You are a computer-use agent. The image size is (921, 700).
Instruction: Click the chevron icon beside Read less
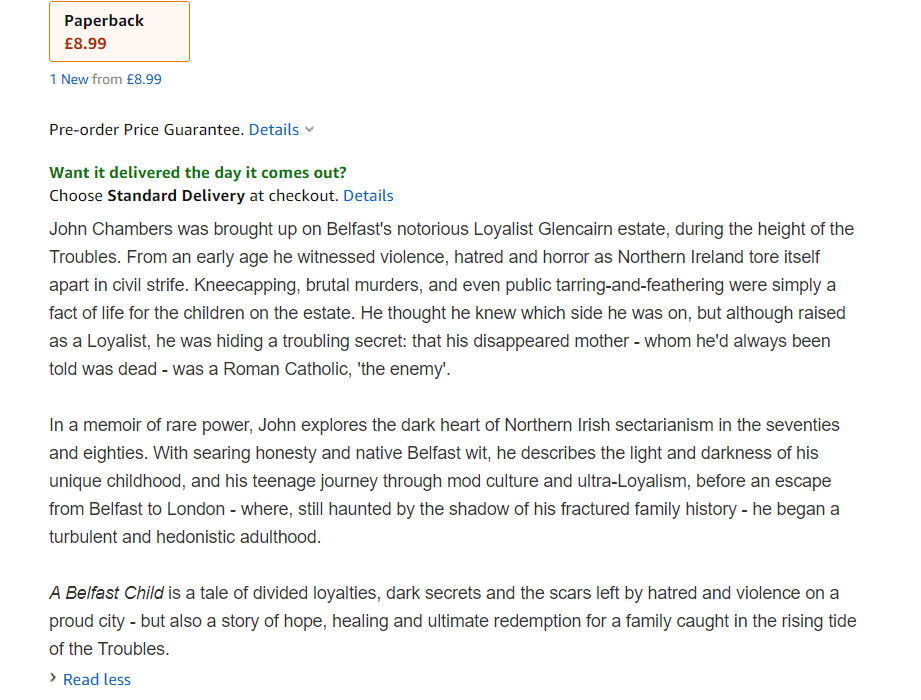(54, 679)
